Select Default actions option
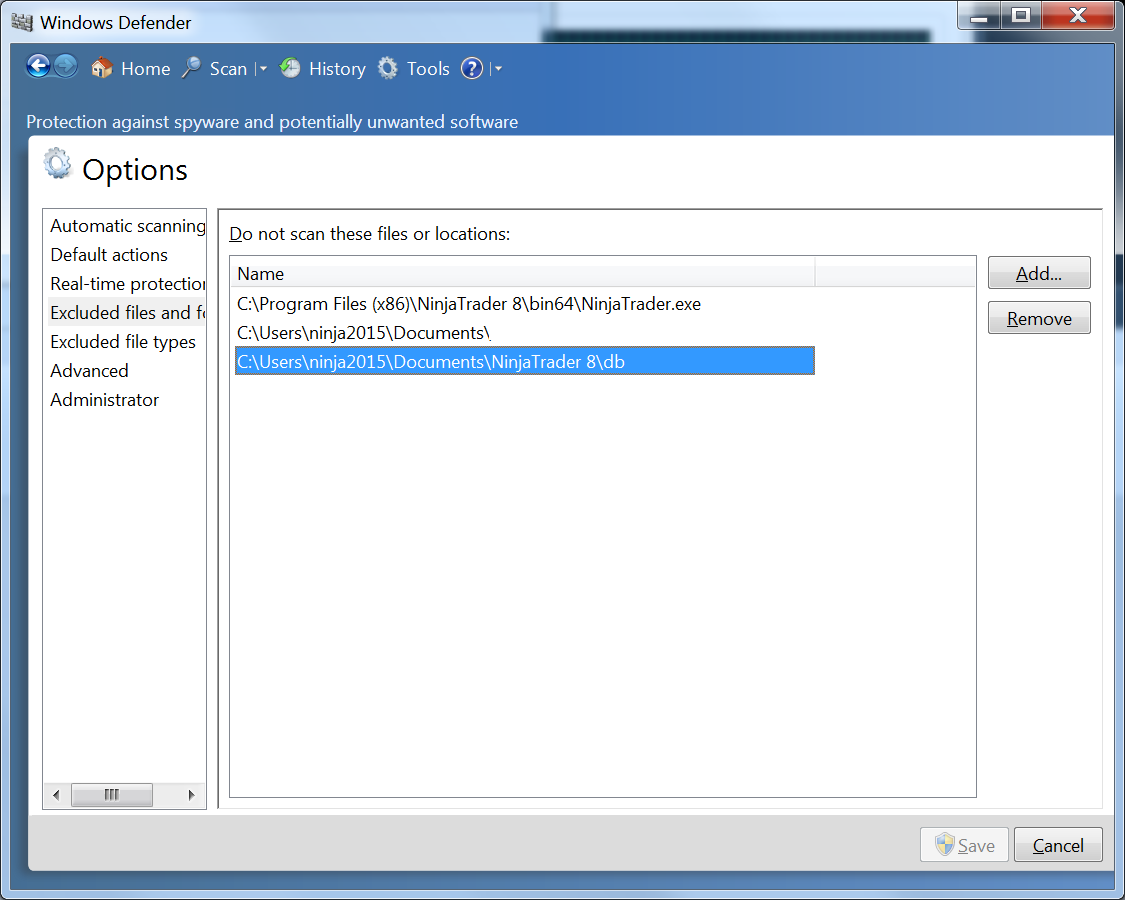 coord(125,255)
